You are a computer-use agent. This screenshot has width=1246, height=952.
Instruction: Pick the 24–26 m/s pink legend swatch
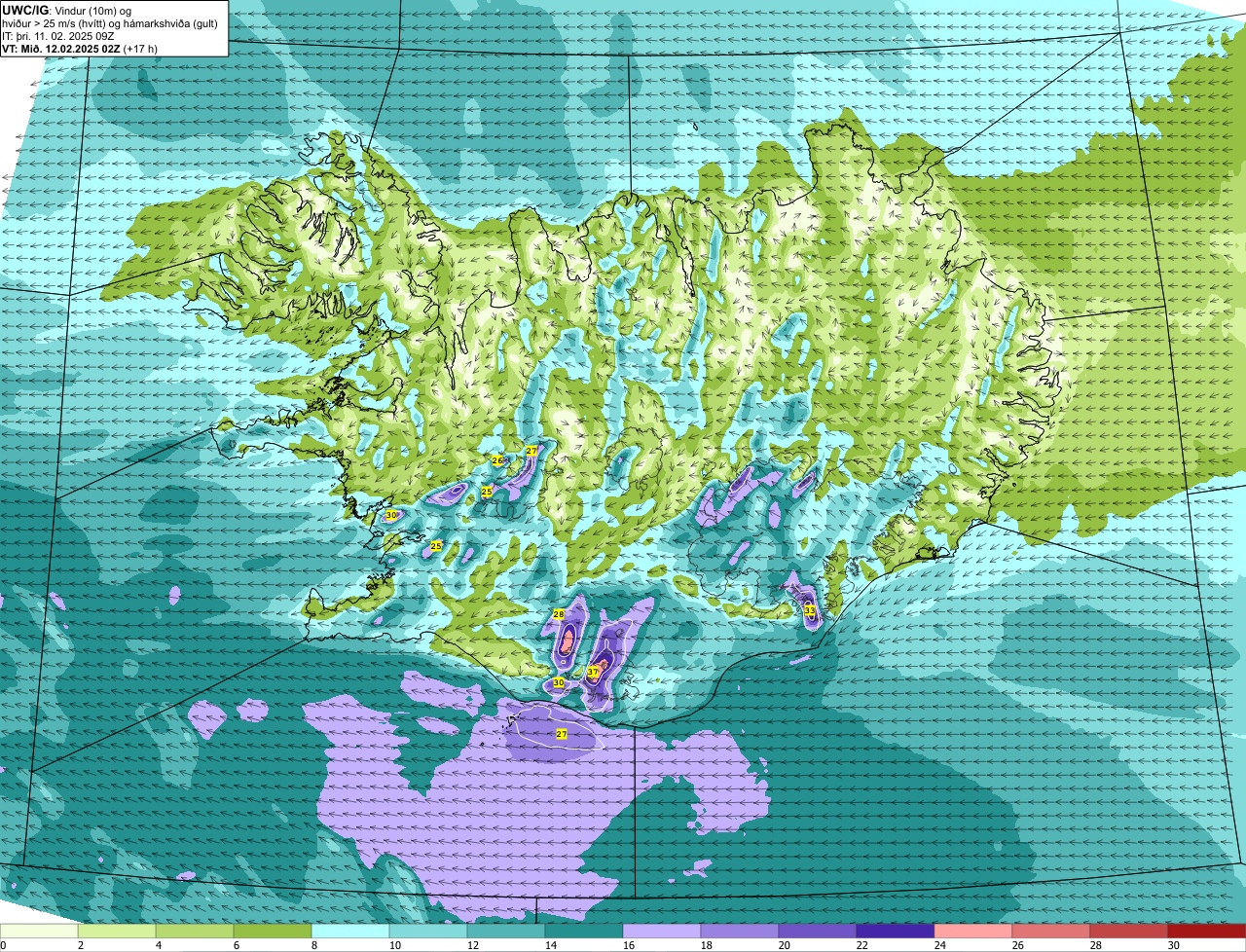click(x=973, y=932)
